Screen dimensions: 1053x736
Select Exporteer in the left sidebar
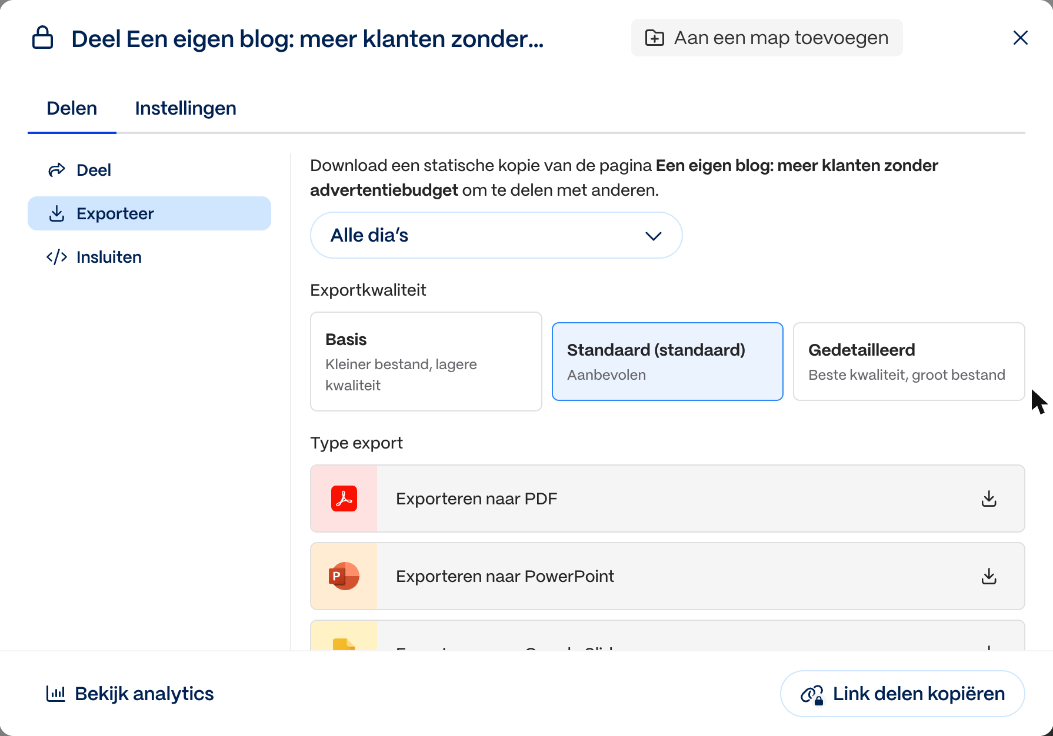click(x=149, y=214)
